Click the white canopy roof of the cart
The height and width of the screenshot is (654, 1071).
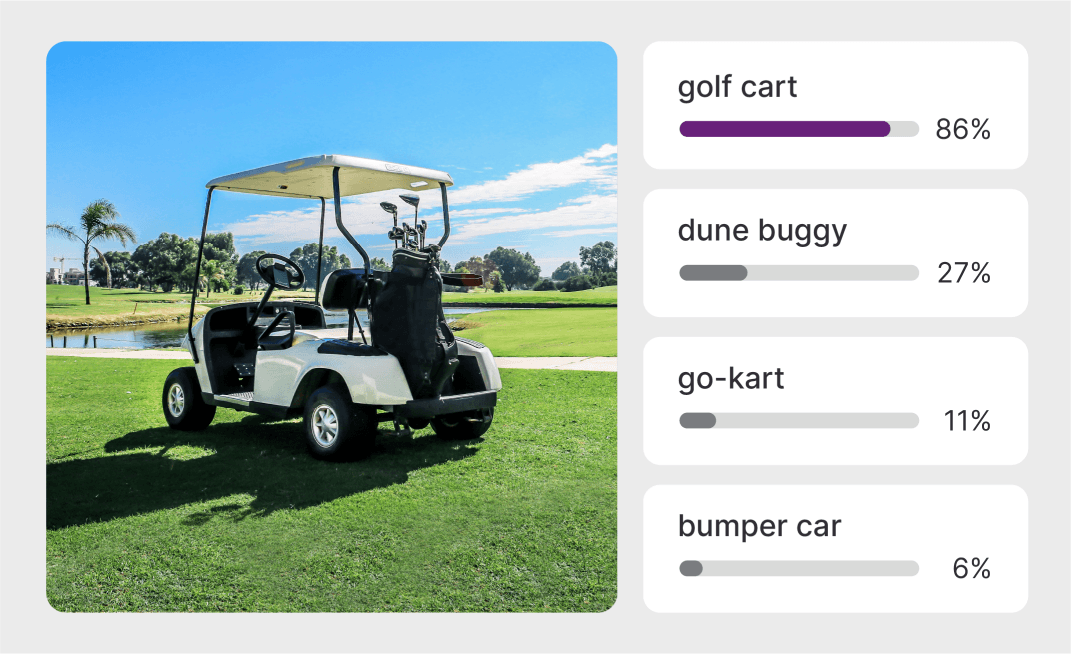pyautogui.click(x=328, y=175)
